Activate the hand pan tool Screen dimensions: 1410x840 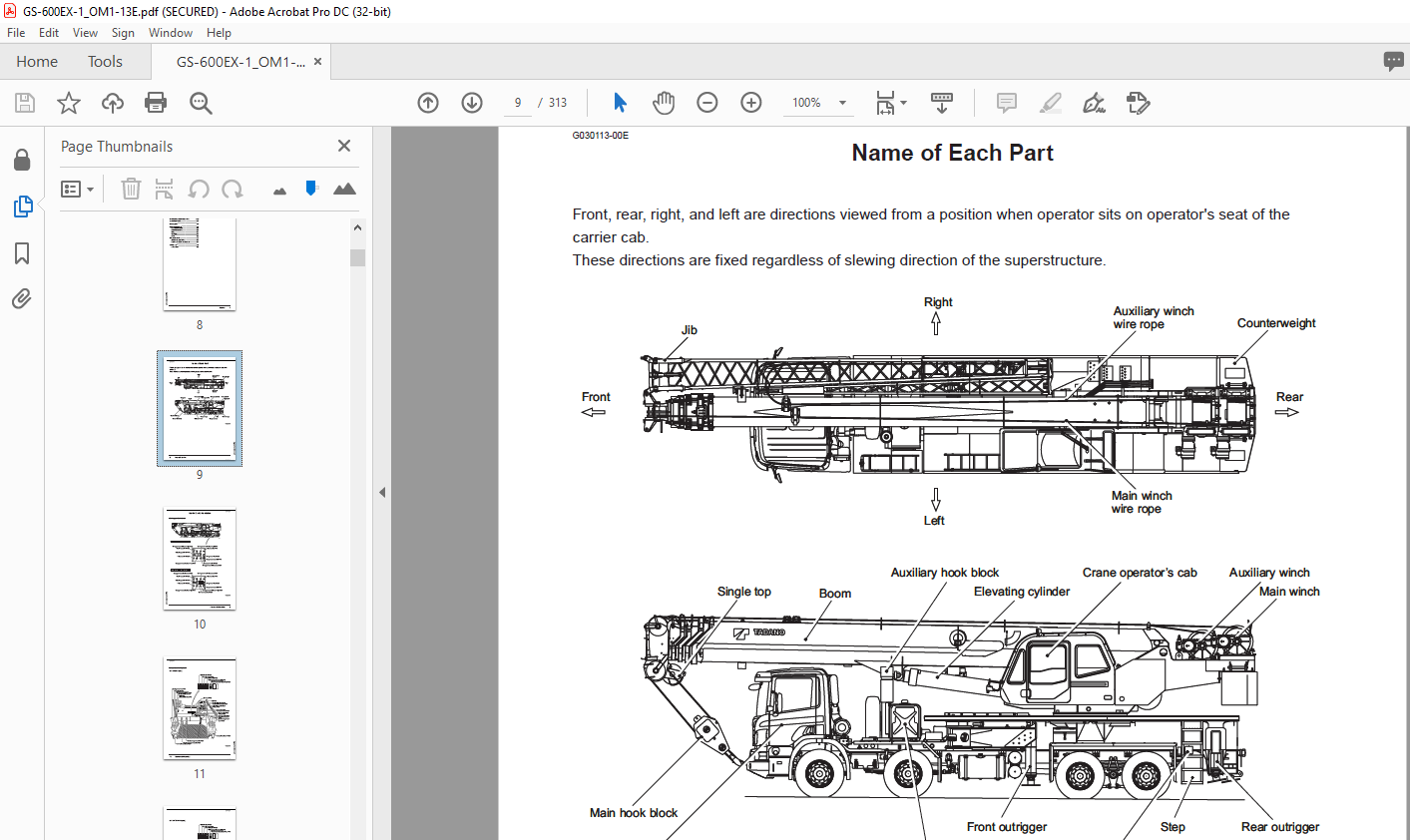click(664, 103)
